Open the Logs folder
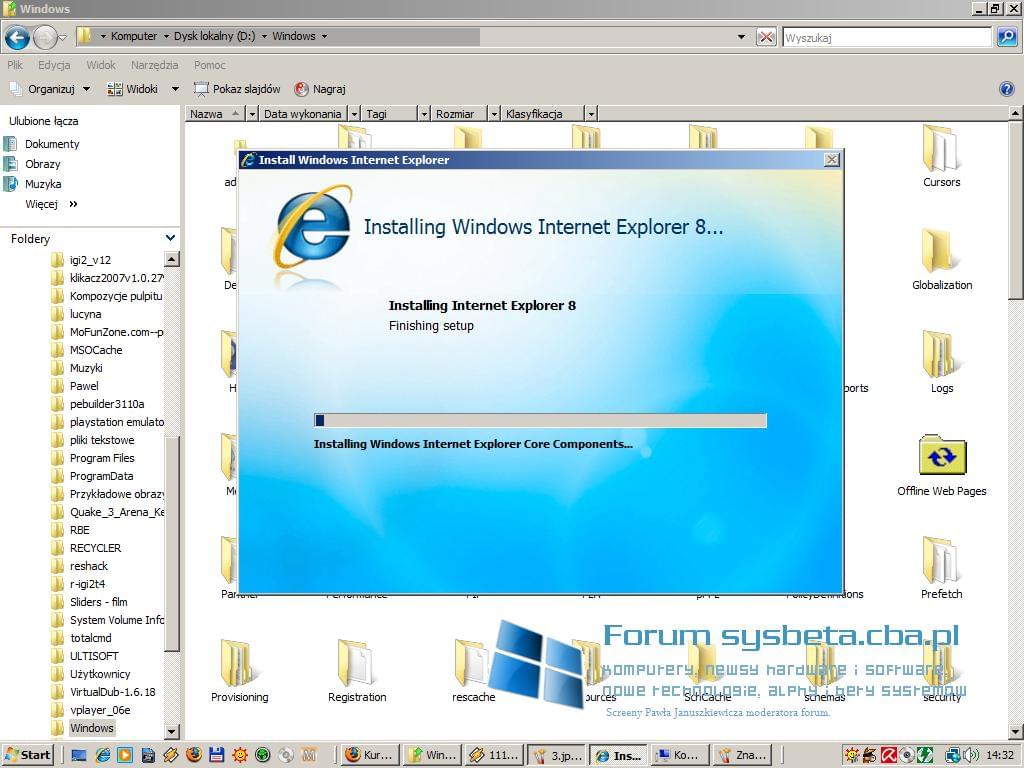This screenshot has width=1024, height=768. [941, 362]
